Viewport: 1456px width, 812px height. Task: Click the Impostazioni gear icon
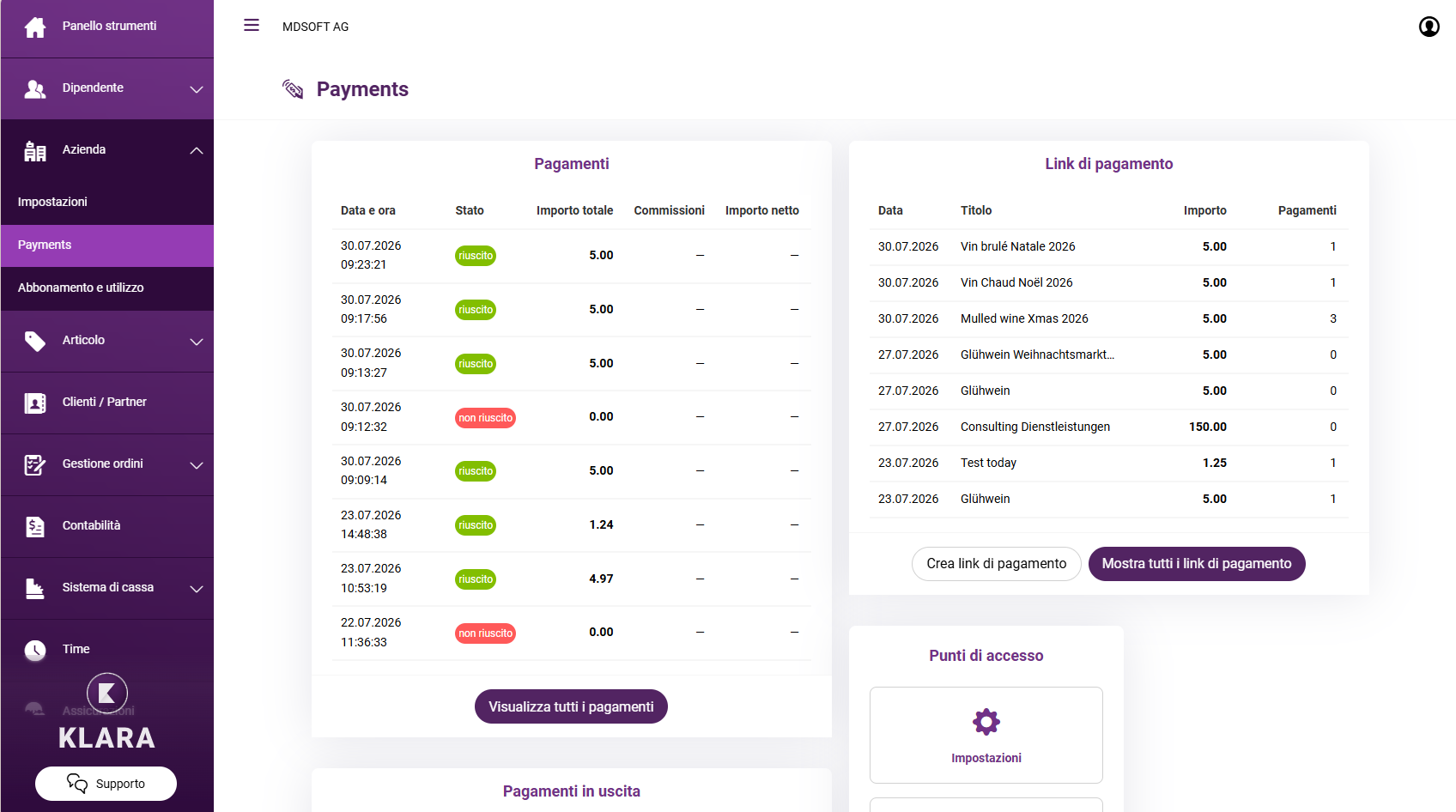pyautogui.click(x=986, y=722)
